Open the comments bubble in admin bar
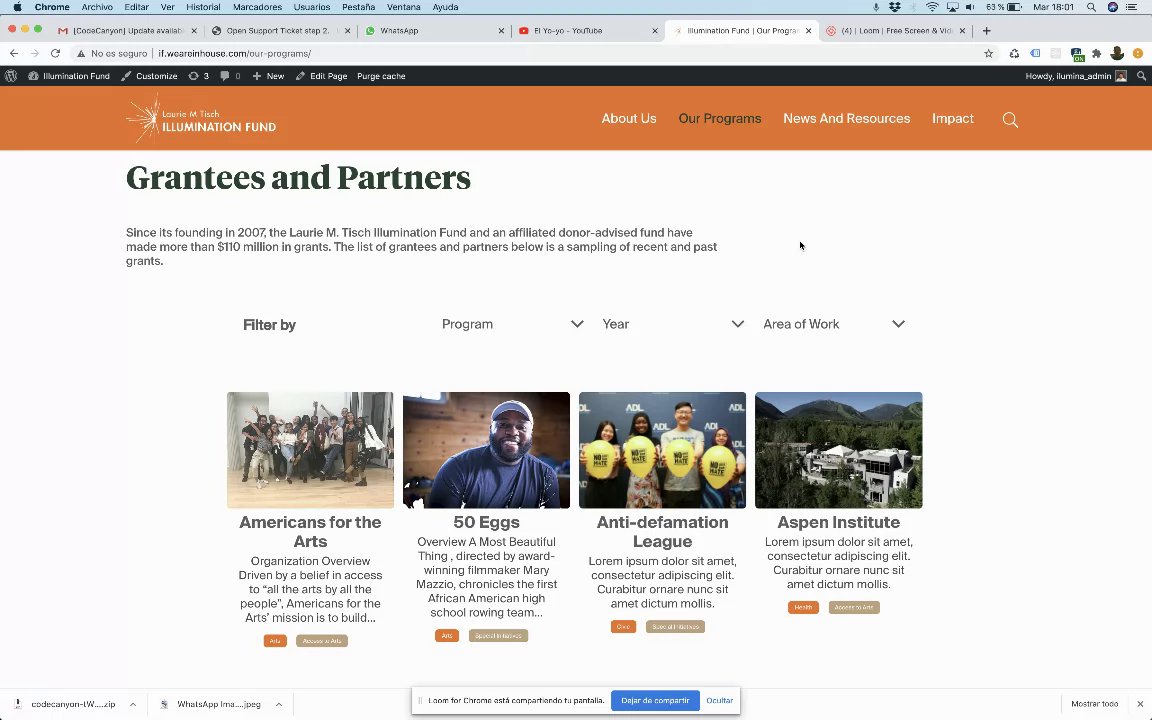Screen dimensions: 1152x720 click(x=230, y=76)
